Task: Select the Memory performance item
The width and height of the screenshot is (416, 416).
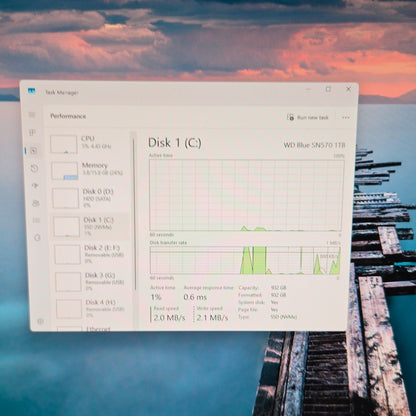Action: [x=90, y=170]
